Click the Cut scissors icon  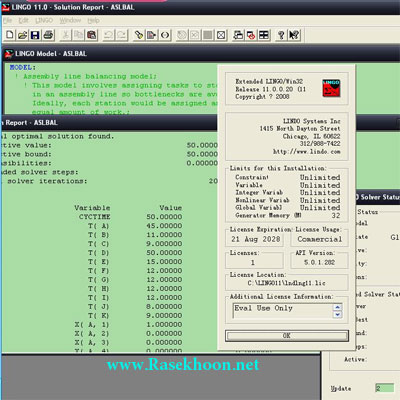66,35
